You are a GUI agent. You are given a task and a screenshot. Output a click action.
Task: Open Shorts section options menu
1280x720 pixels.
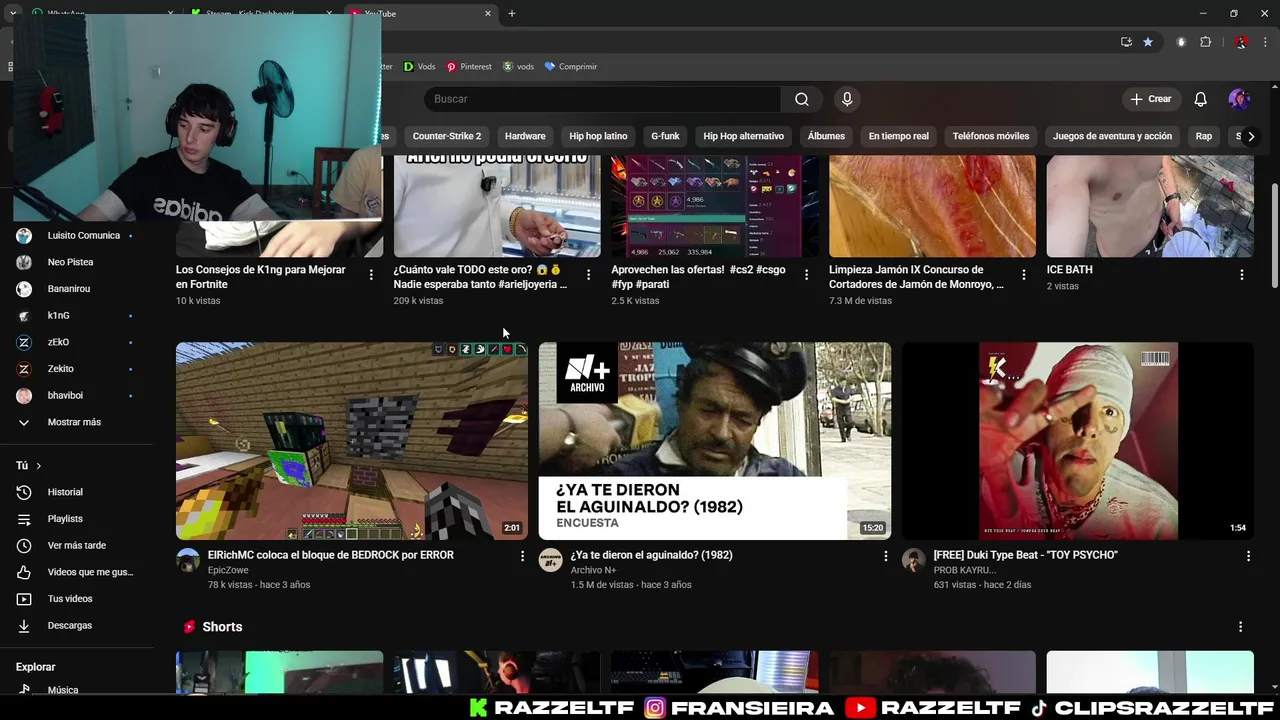click(1240, 627)
